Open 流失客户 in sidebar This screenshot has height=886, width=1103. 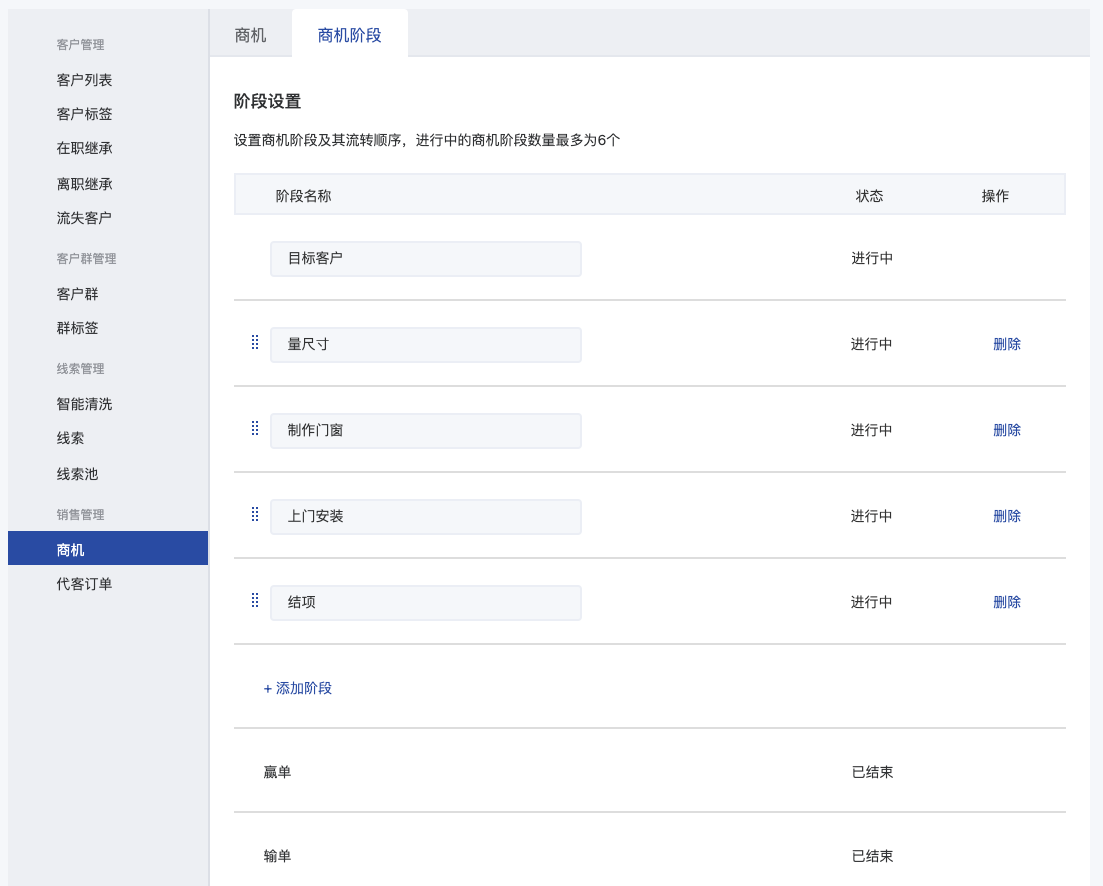tap(84, 218)
